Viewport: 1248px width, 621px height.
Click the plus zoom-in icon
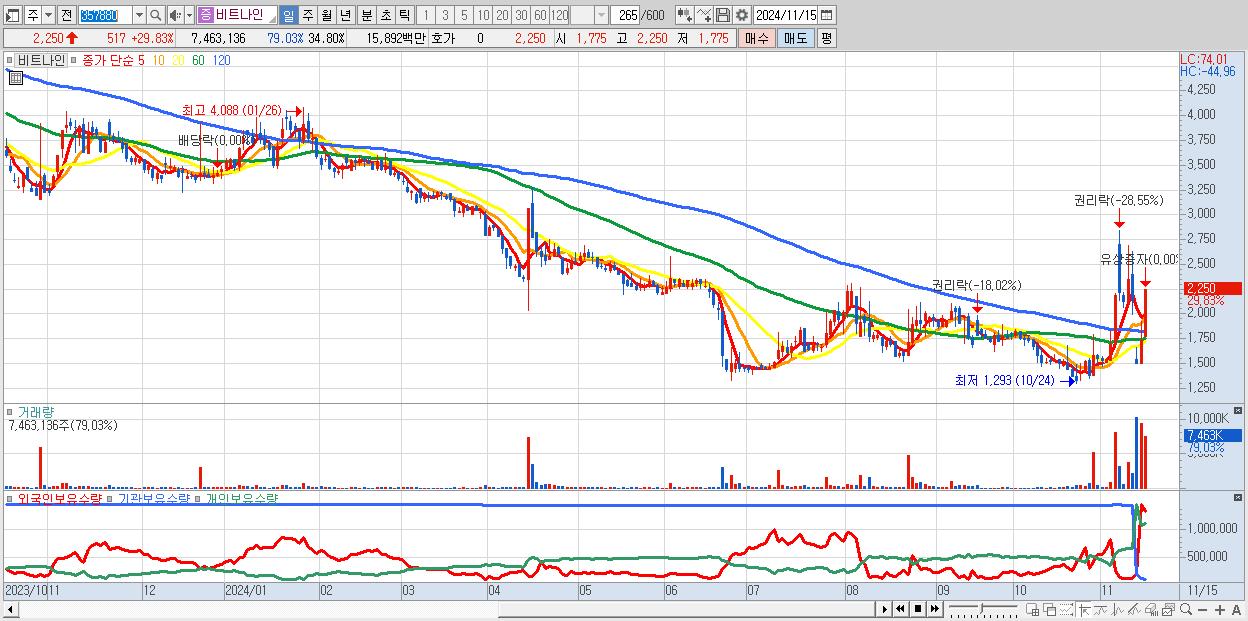1220,609
